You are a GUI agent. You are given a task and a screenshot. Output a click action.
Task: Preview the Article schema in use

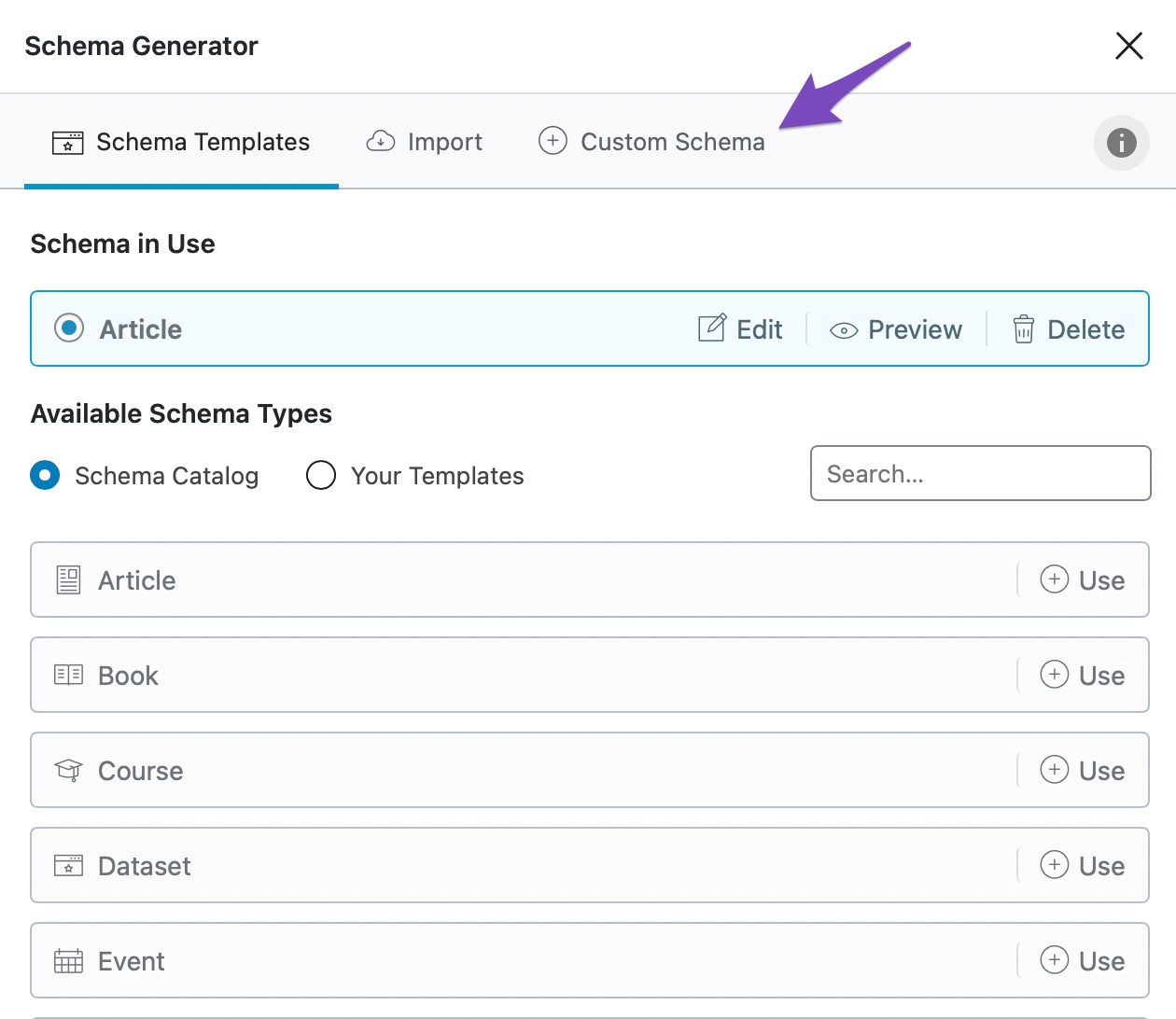896,329
